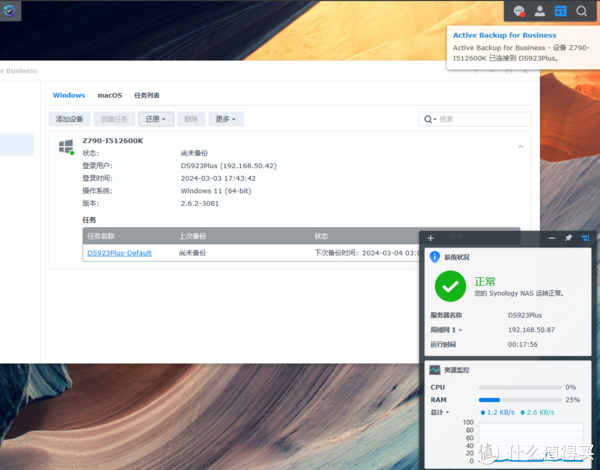
Task: Toggle the widgets panel icon in taskbar
Action: pos(561,11)
